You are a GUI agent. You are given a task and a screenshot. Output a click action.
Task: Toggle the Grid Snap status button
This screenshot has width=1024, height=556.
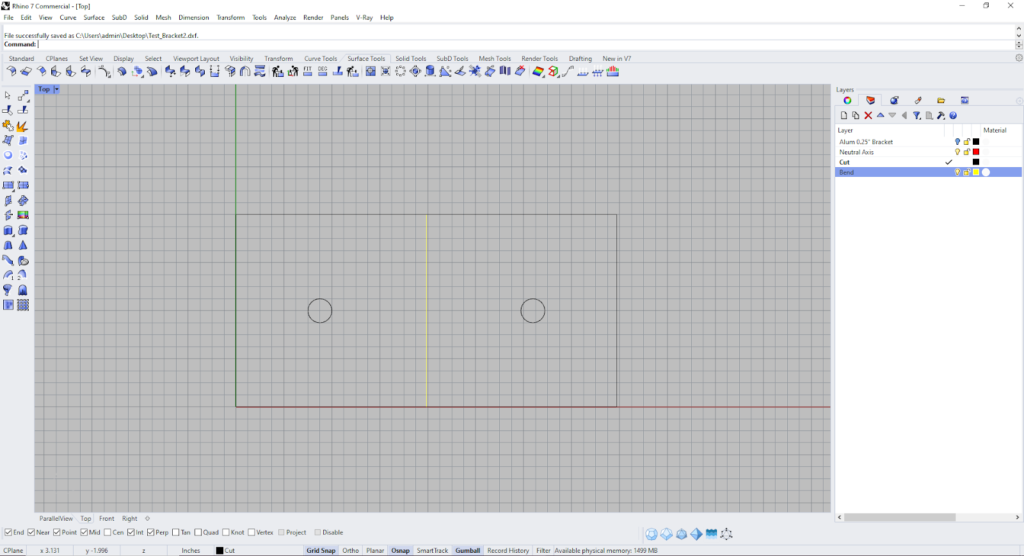(x=320, y=550)
